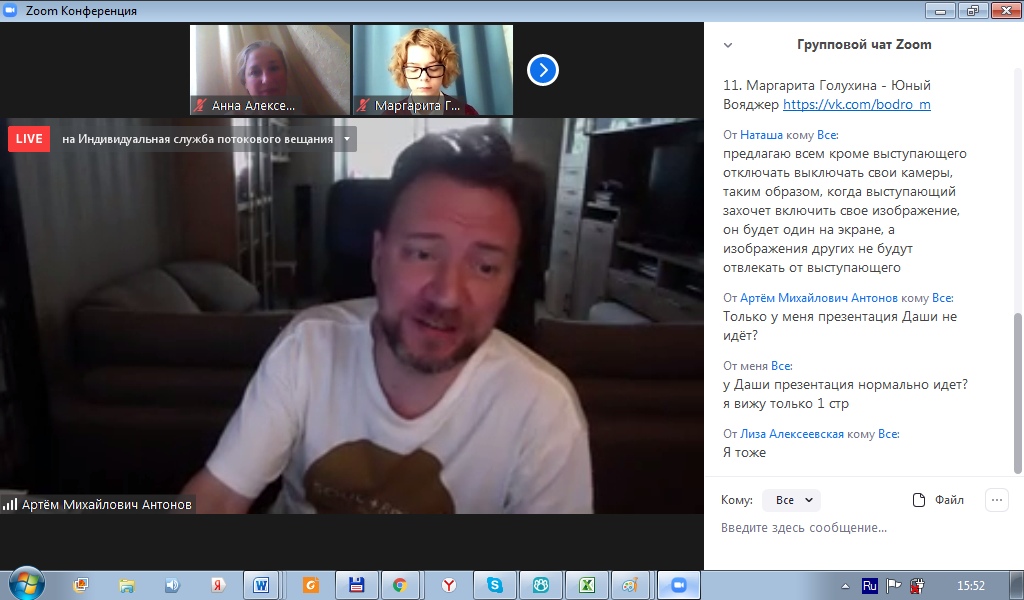Click the chat message 'Я тоже'
Image resolution: width=1024 pixels, height=600 pixels.
[744, 452]
